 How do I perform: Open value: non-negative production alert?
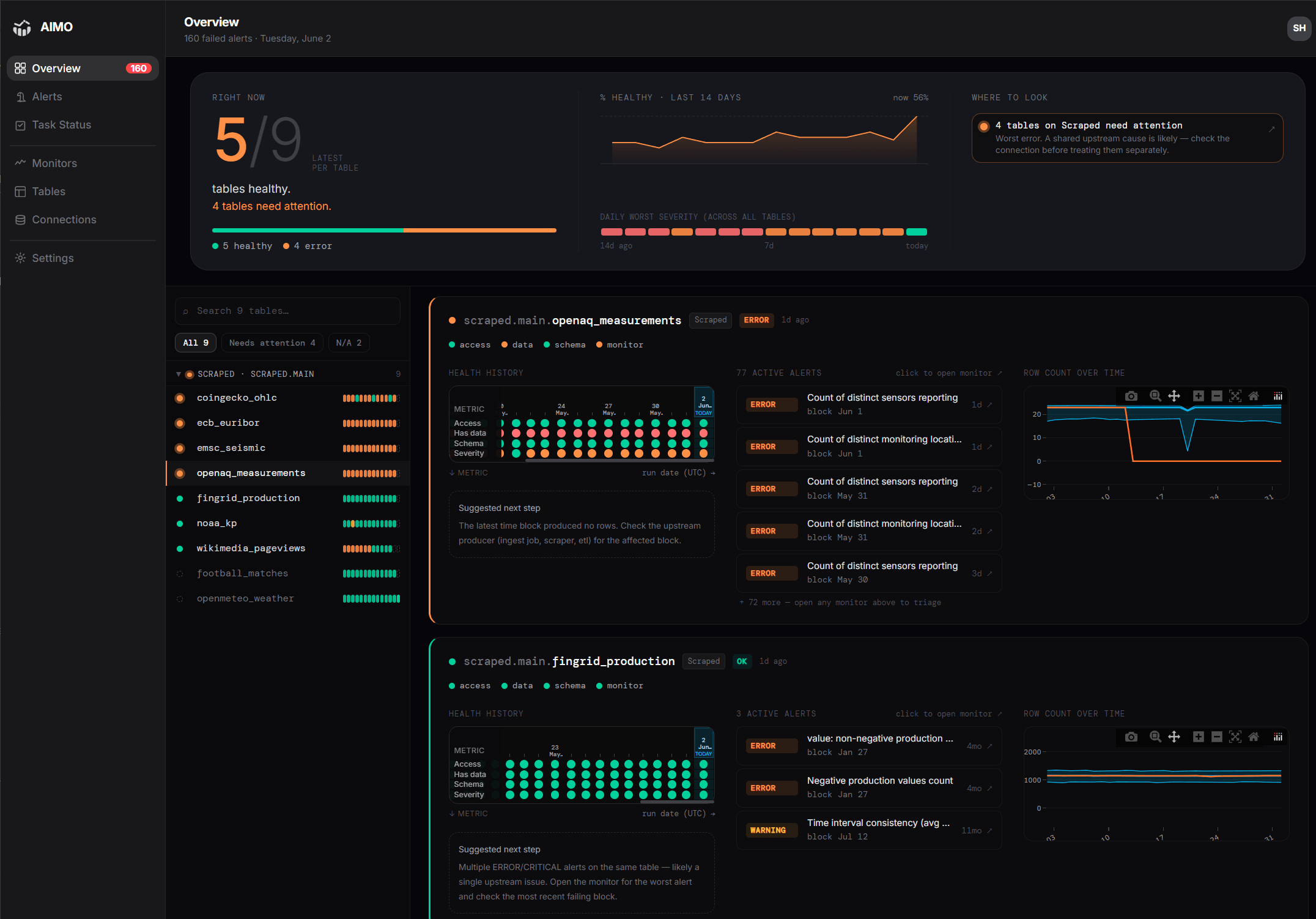[x=869, y=746]
